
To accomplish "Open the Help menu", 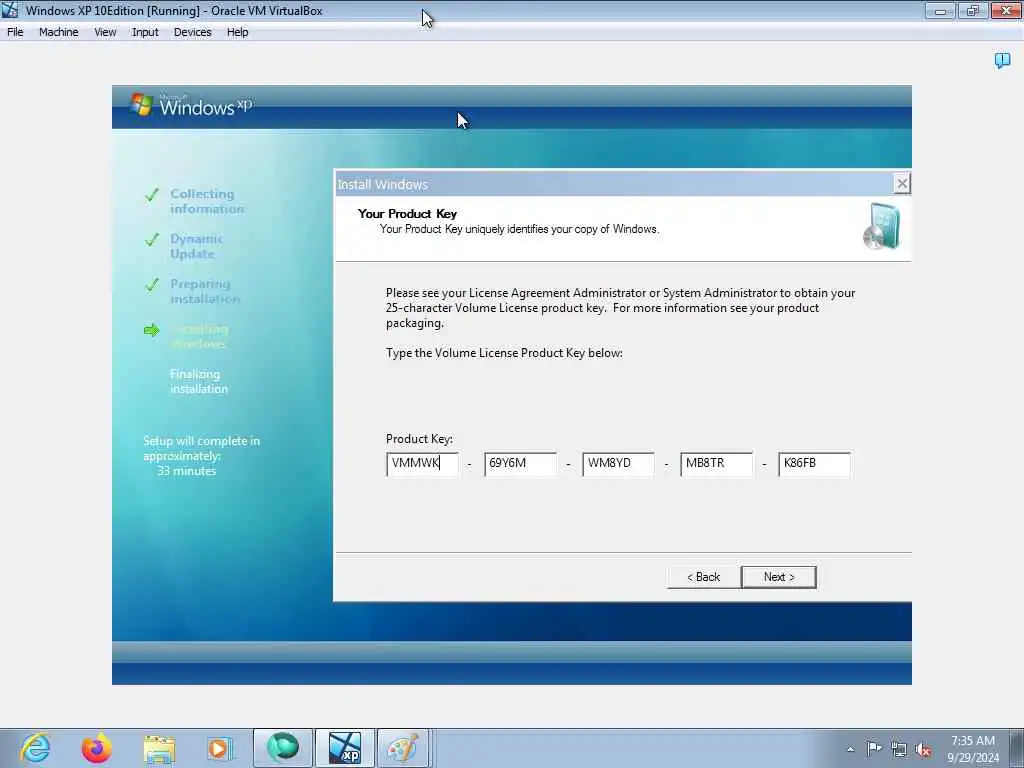I will tap(237, 32).
